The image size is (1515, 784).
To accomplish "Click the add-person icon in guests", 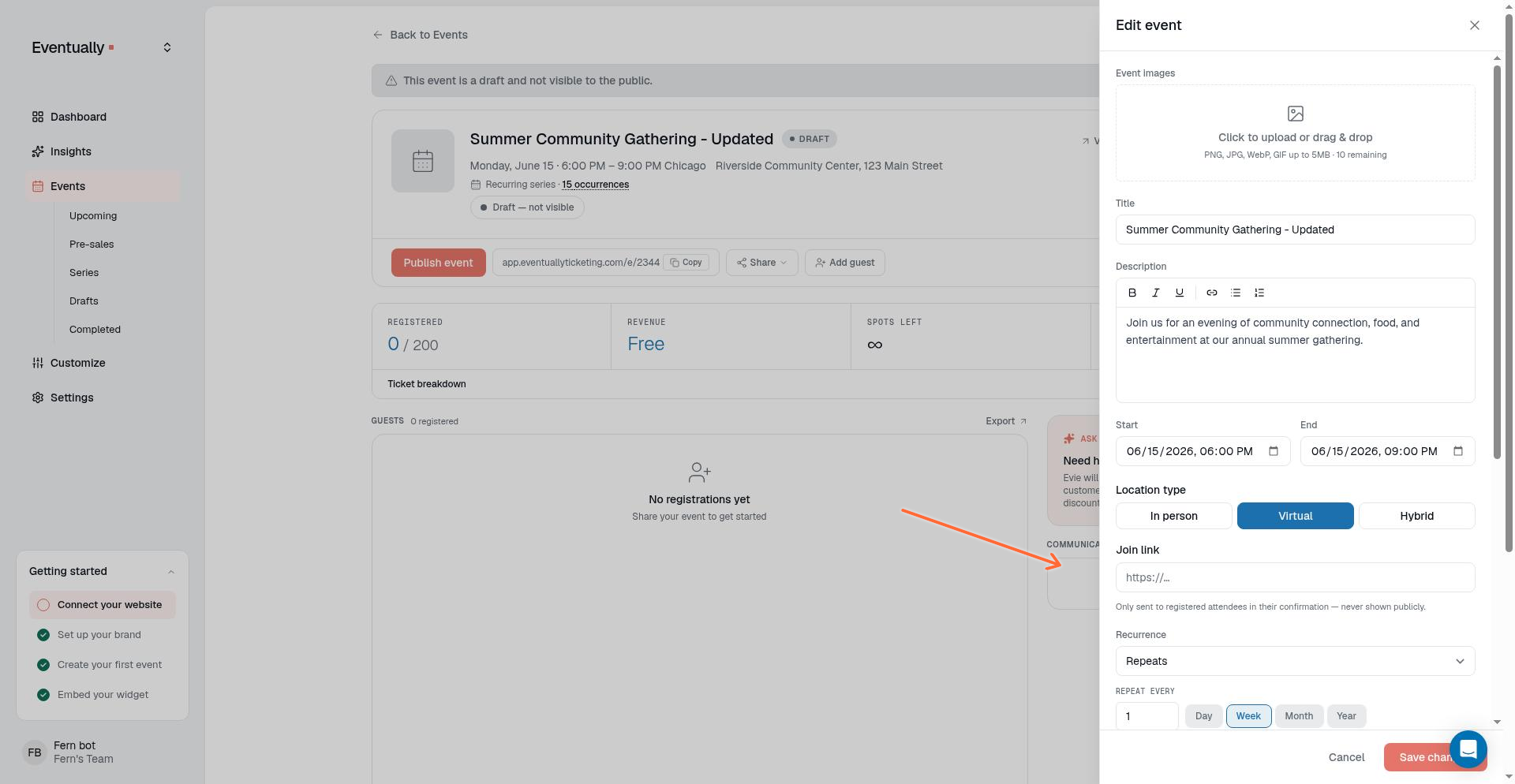I will pos(699,472).
